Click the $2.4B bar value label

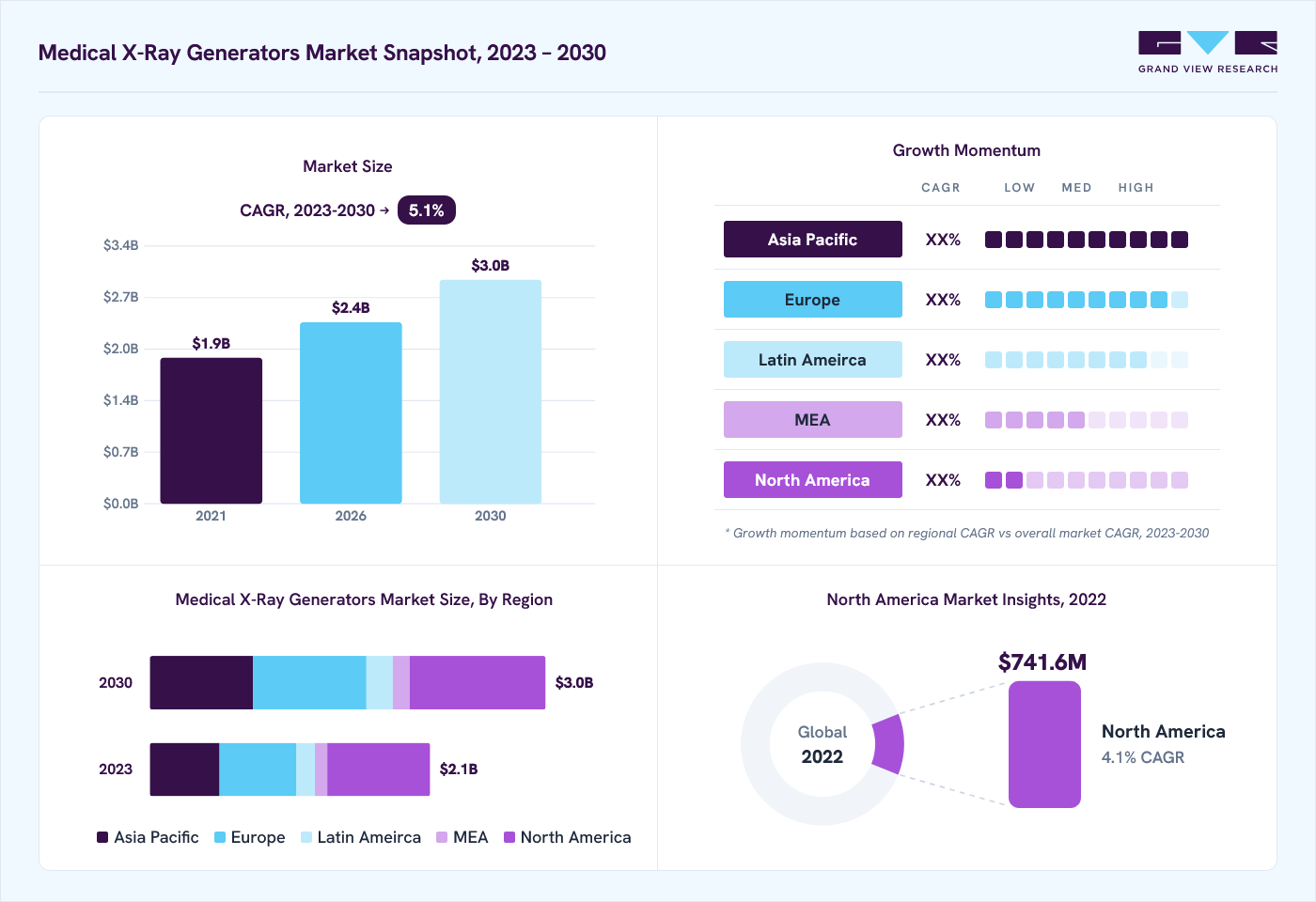point(351,308)
